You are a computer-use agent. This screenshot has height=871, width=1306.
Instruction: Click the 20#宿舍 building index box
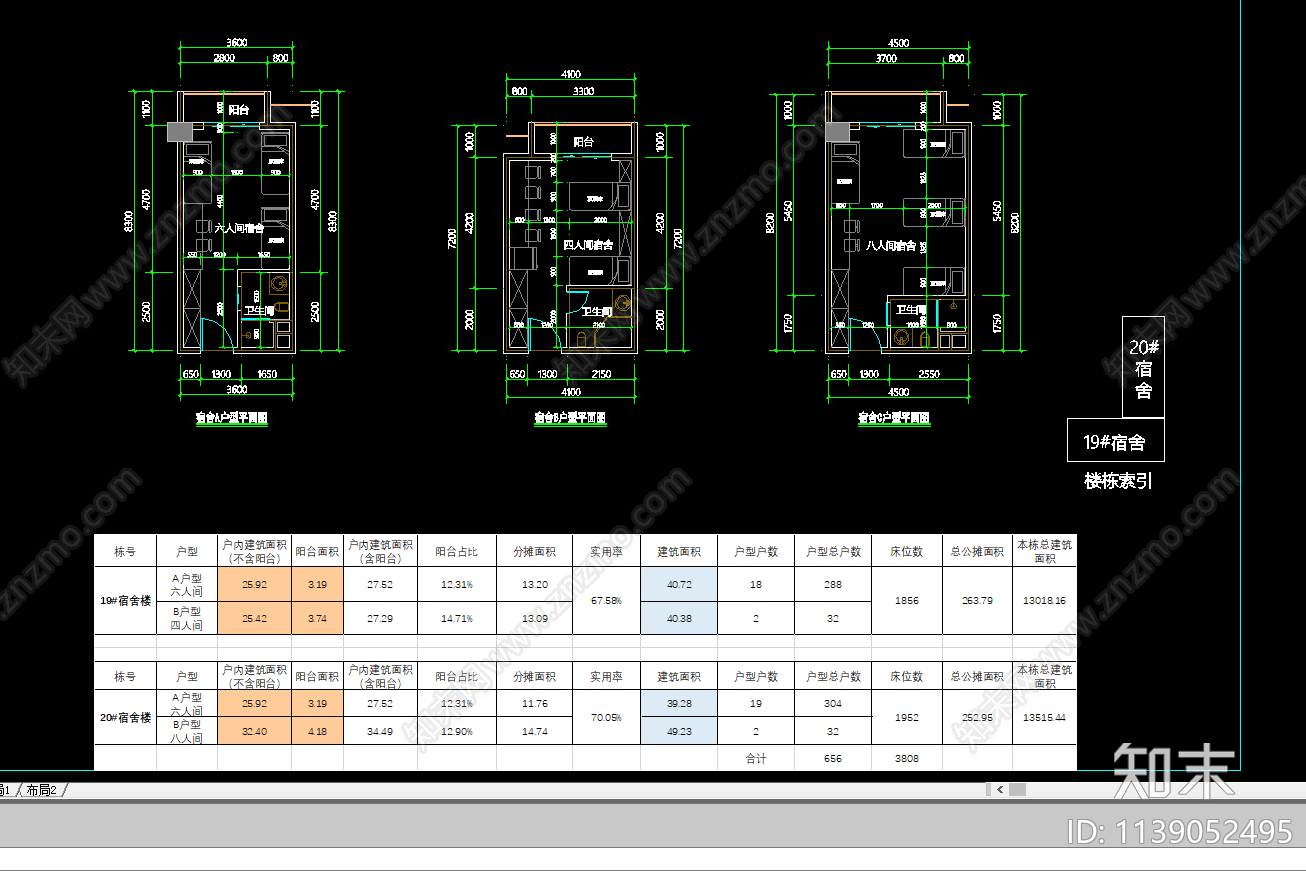(1143, 367)
